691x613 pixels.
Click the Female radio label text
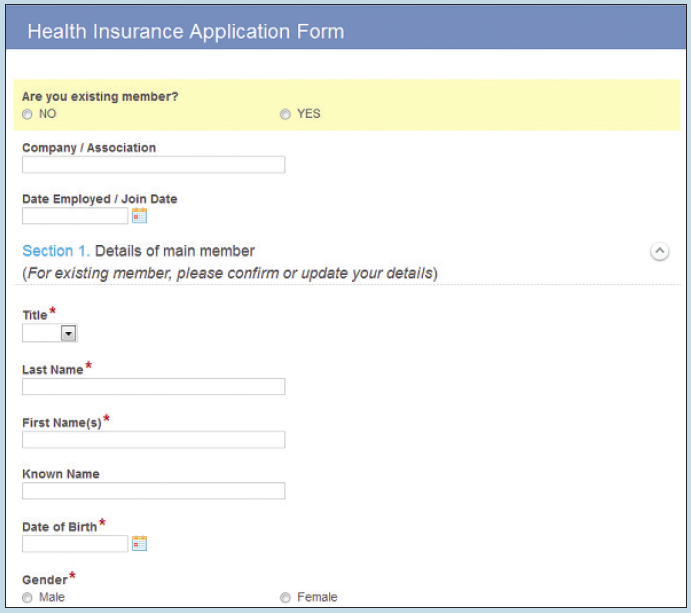[317, 597]
